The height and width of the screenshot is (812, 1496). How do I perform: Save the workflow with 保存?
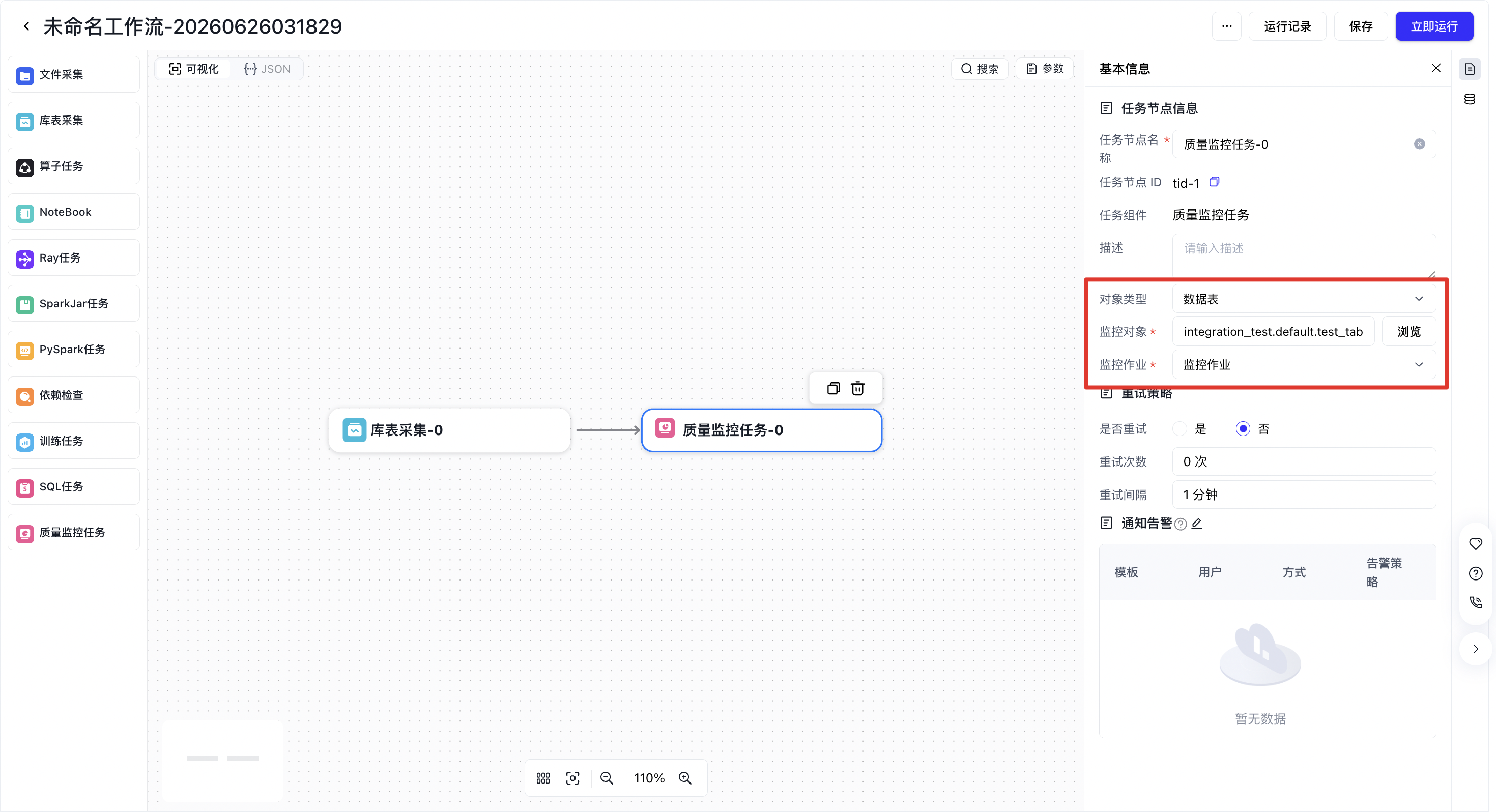tap(1361, 26)
